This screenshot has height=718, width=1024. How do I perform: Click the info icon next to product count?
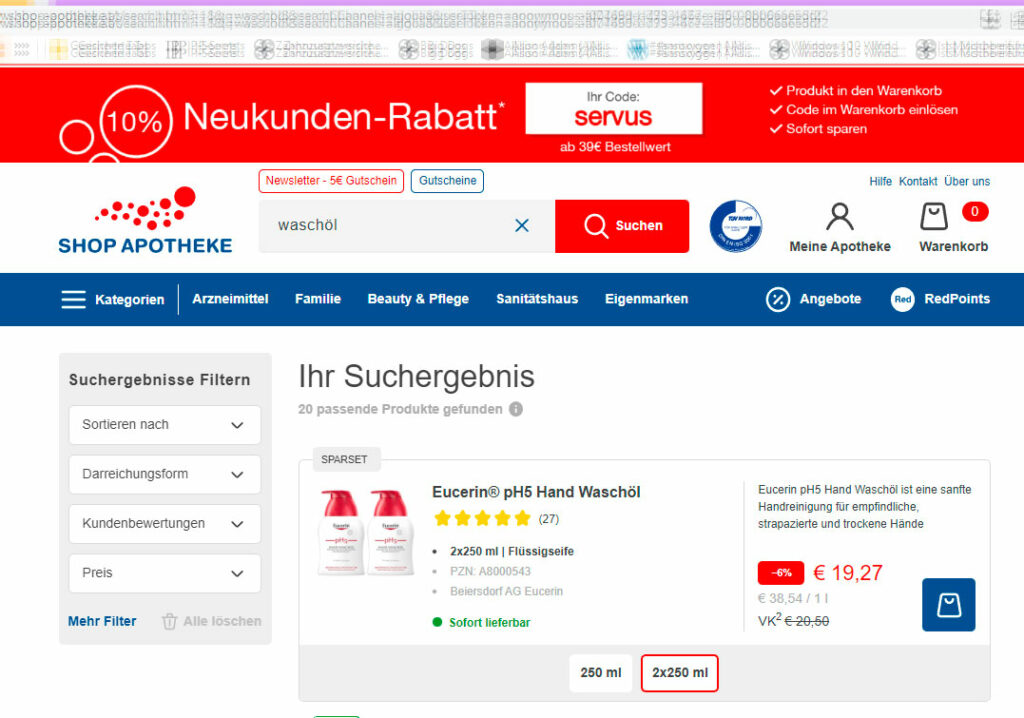click(x=516, y=409)
